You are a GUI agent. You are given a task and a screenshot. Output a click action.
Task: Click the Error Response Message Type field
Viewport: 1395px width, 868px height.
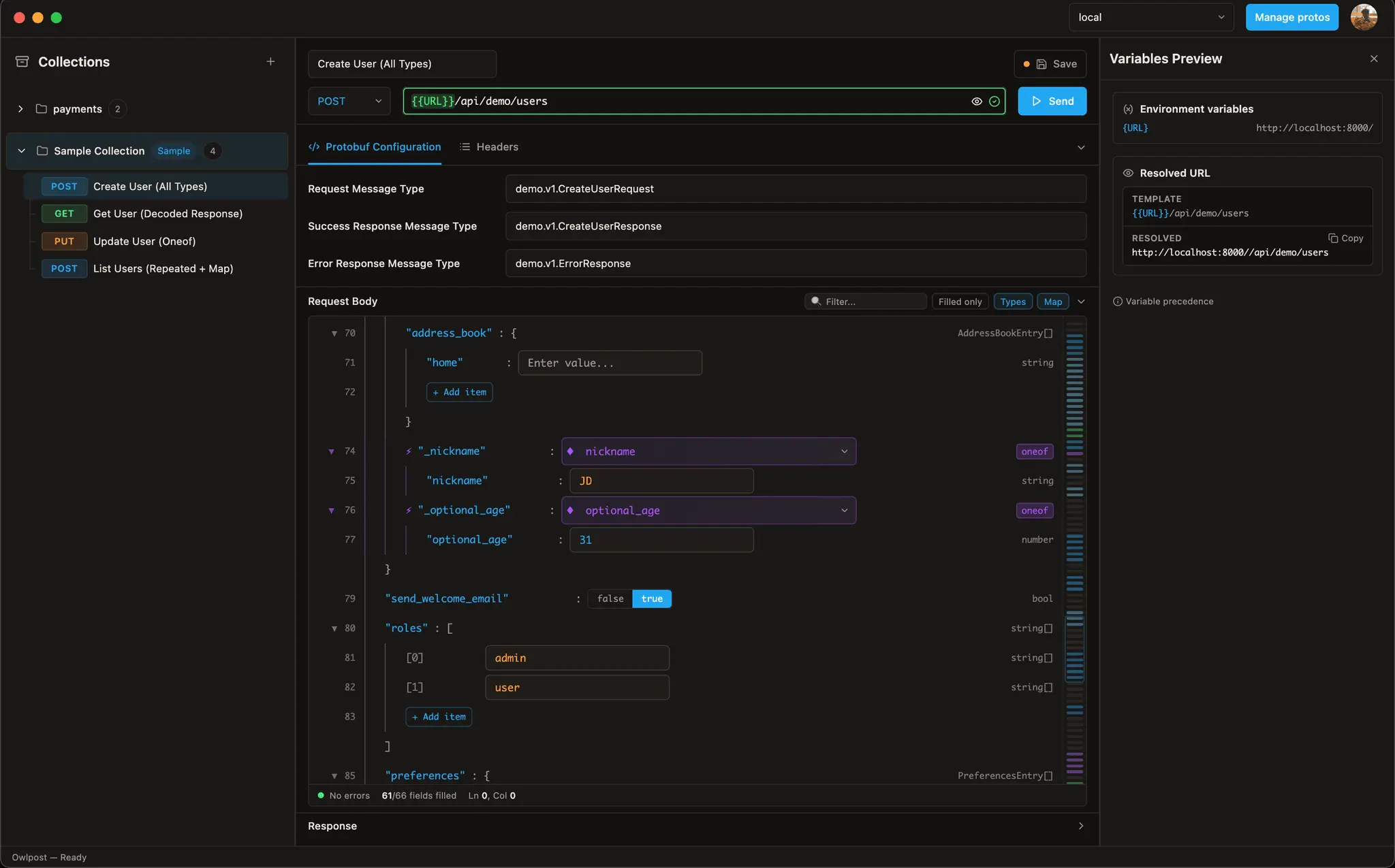796,263
